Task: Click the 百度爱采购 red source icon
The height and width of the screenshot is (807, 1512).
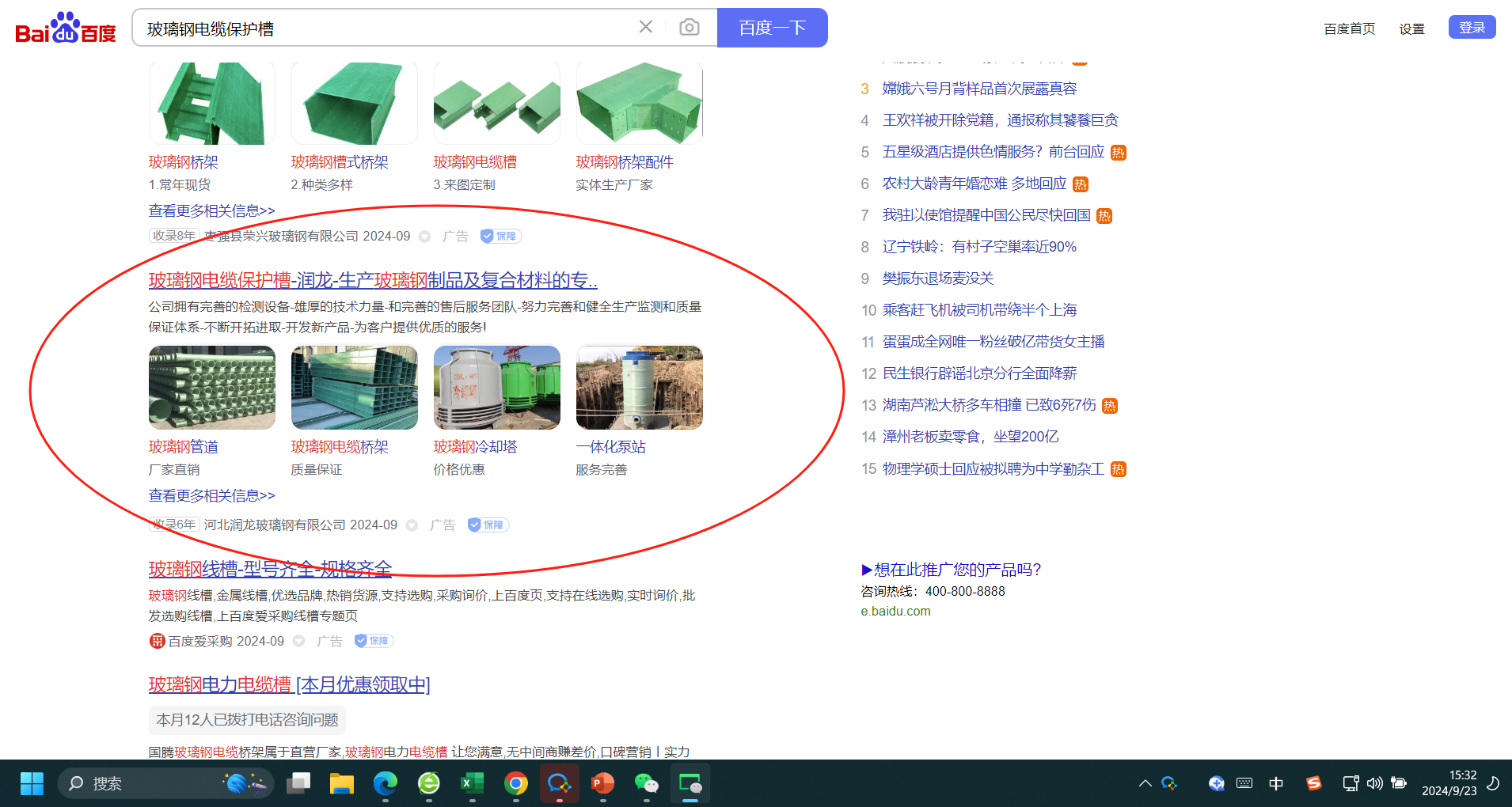Action: point(157,641)
